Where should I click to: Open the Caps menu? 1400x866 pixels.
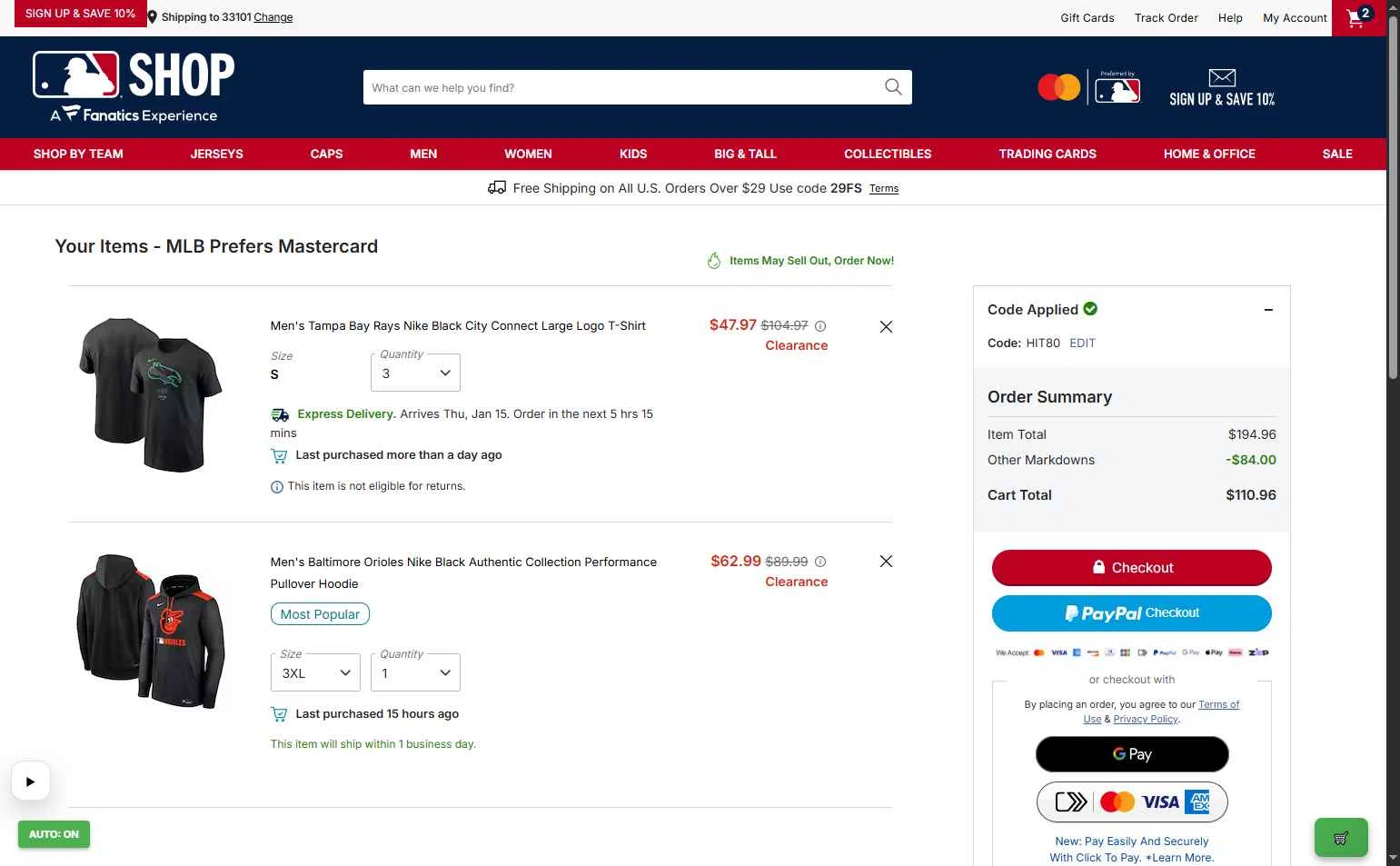click(x=326, y=154)
